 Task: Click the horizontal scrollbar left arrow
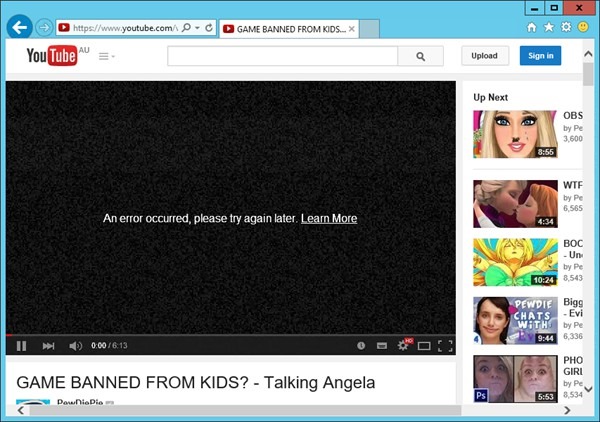21,411
